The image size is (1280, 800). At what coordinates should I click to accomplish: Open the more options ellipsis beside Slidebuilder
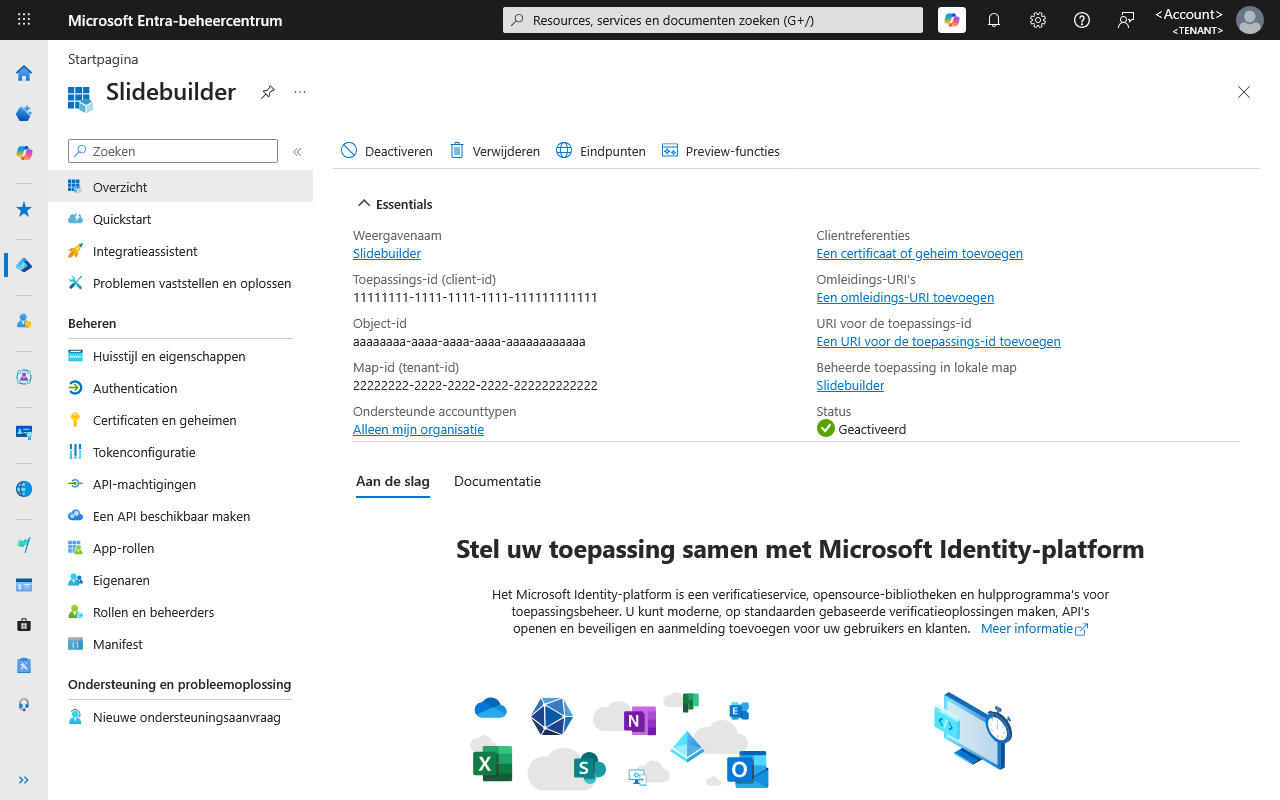tap(300, 92)
